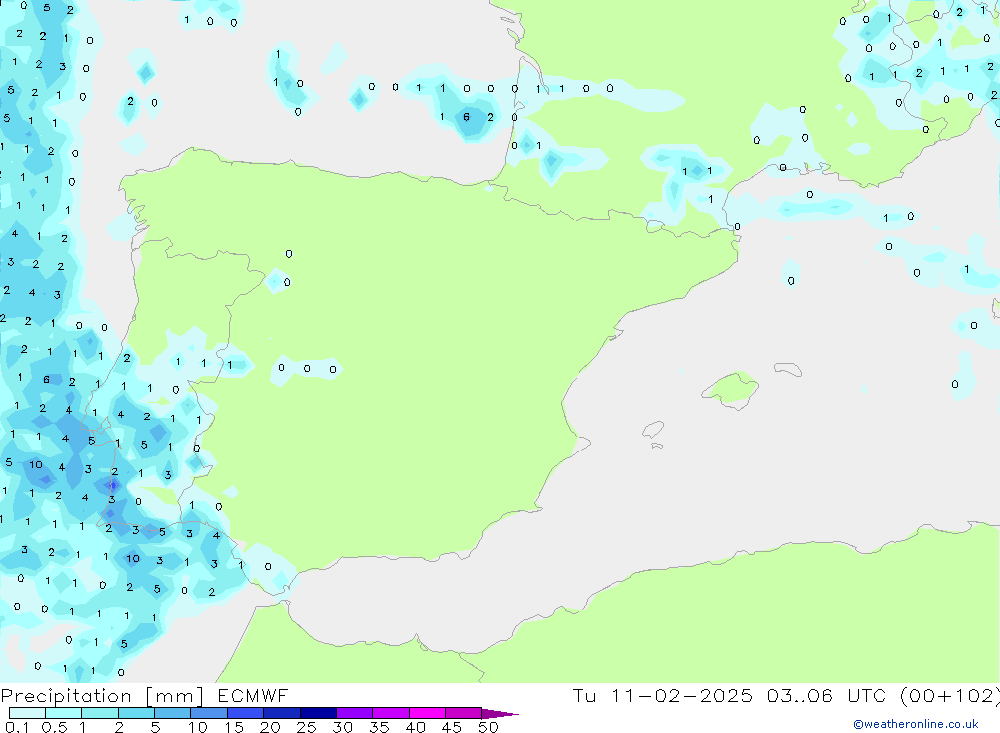
Task: Click the '(00+102)' forecast offset text
Action: pos(949,696)
